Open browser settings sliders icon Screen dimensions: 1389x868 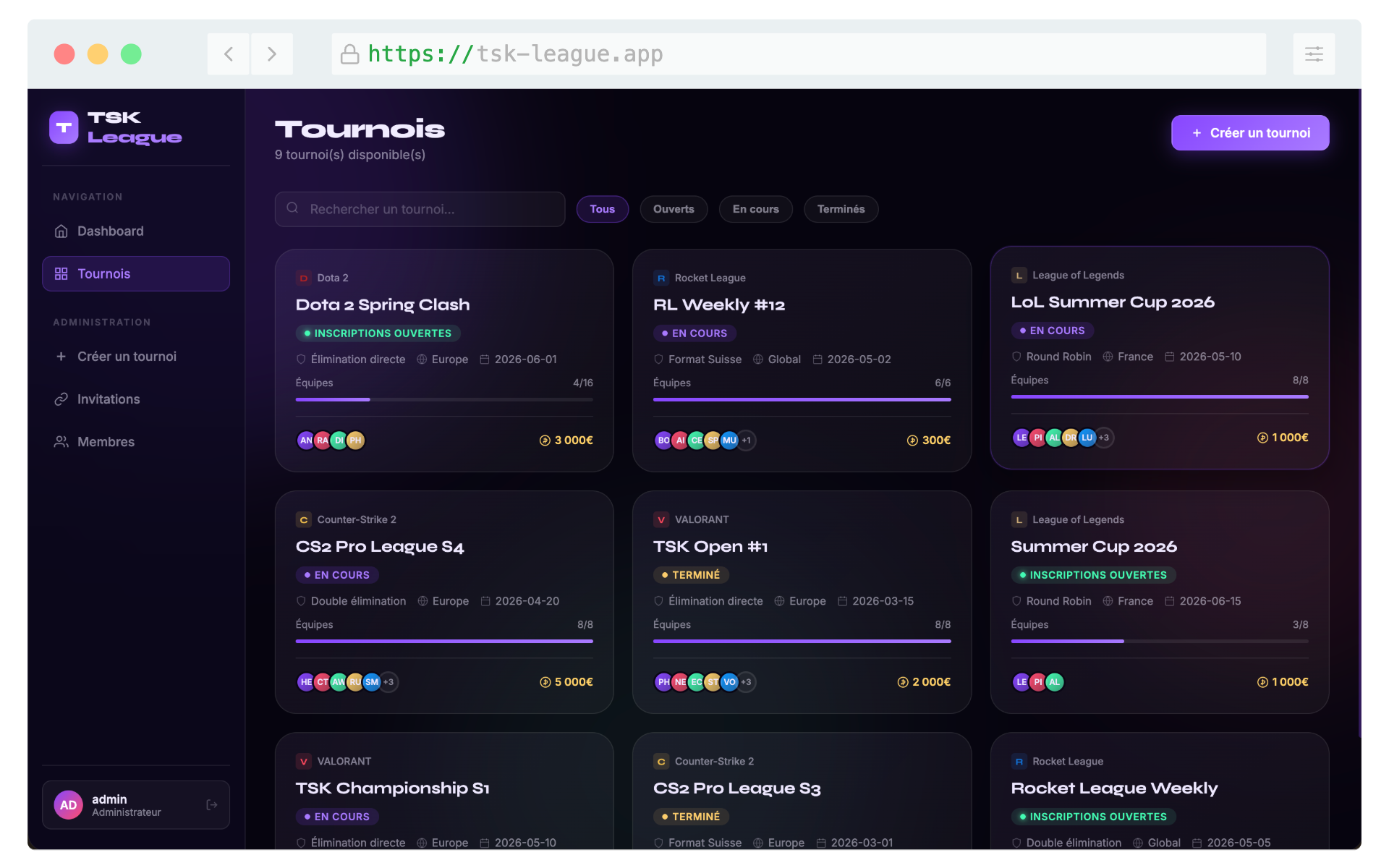tap(1314, 54)
